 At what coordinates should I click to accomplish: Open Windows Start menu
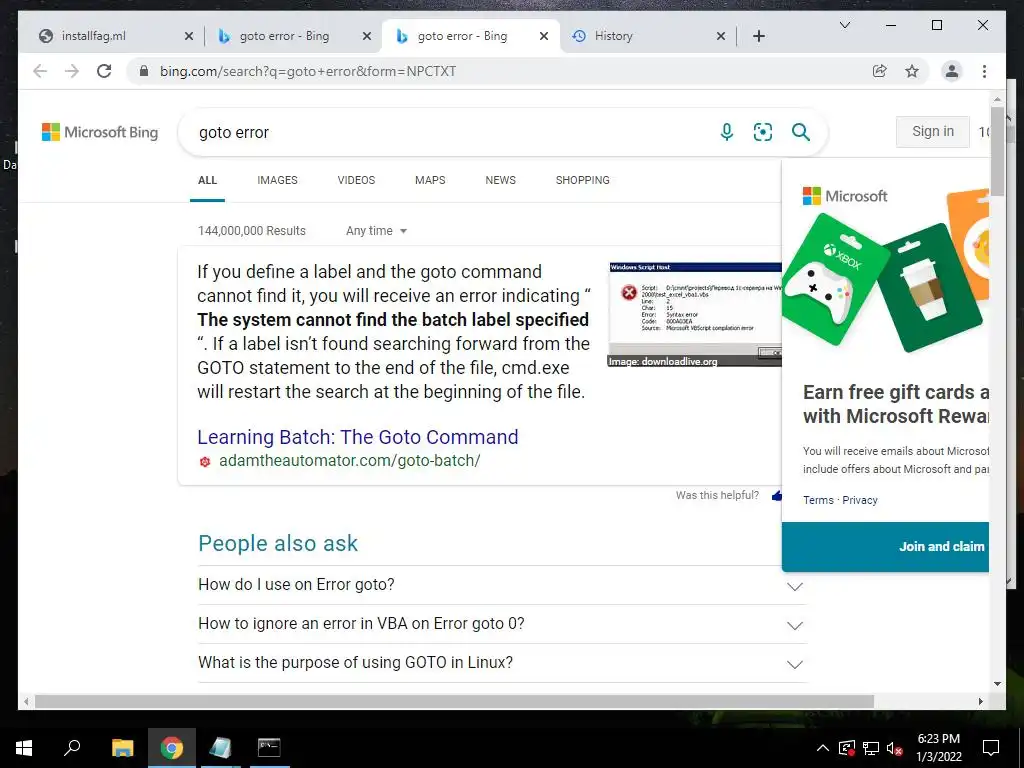[x=24, y=748]
